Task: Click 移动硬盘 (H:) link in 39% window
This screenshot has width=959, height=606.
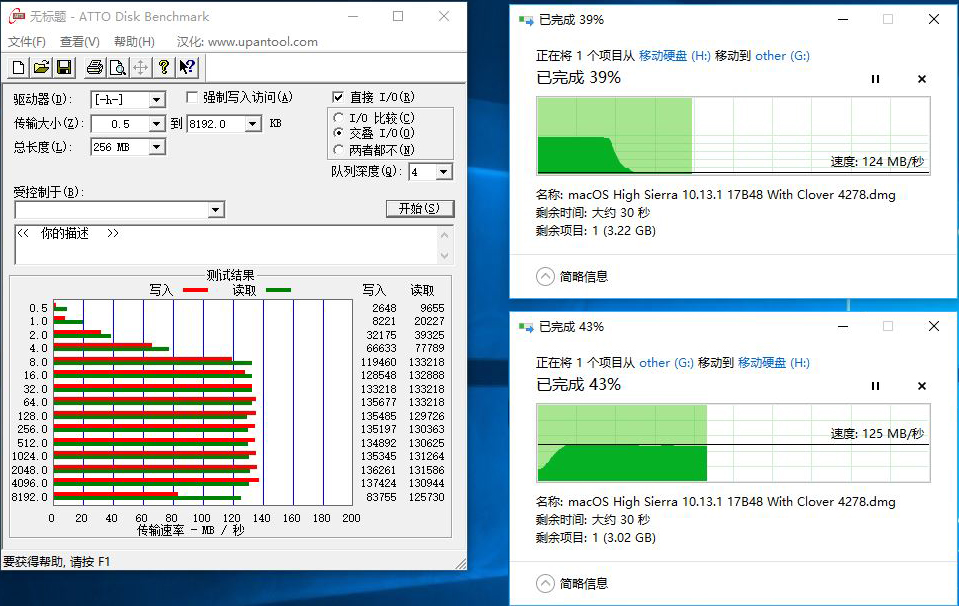Action: point(675,56)
